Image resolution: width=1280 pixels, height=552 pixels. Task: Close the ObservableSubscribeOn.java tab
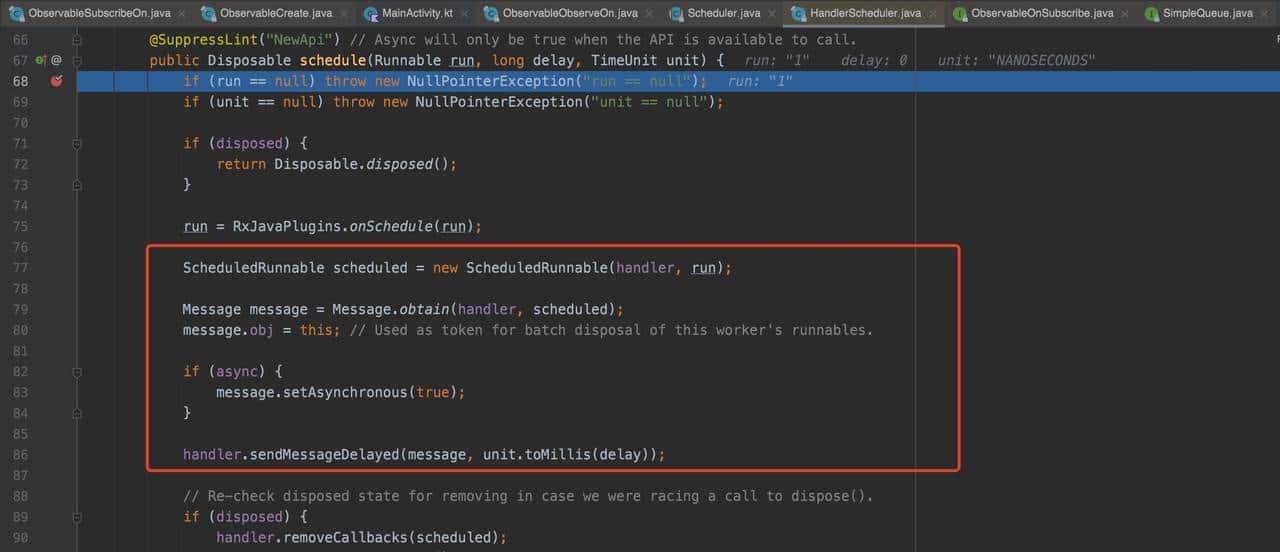pyautogui.click(x=182, y=14)
